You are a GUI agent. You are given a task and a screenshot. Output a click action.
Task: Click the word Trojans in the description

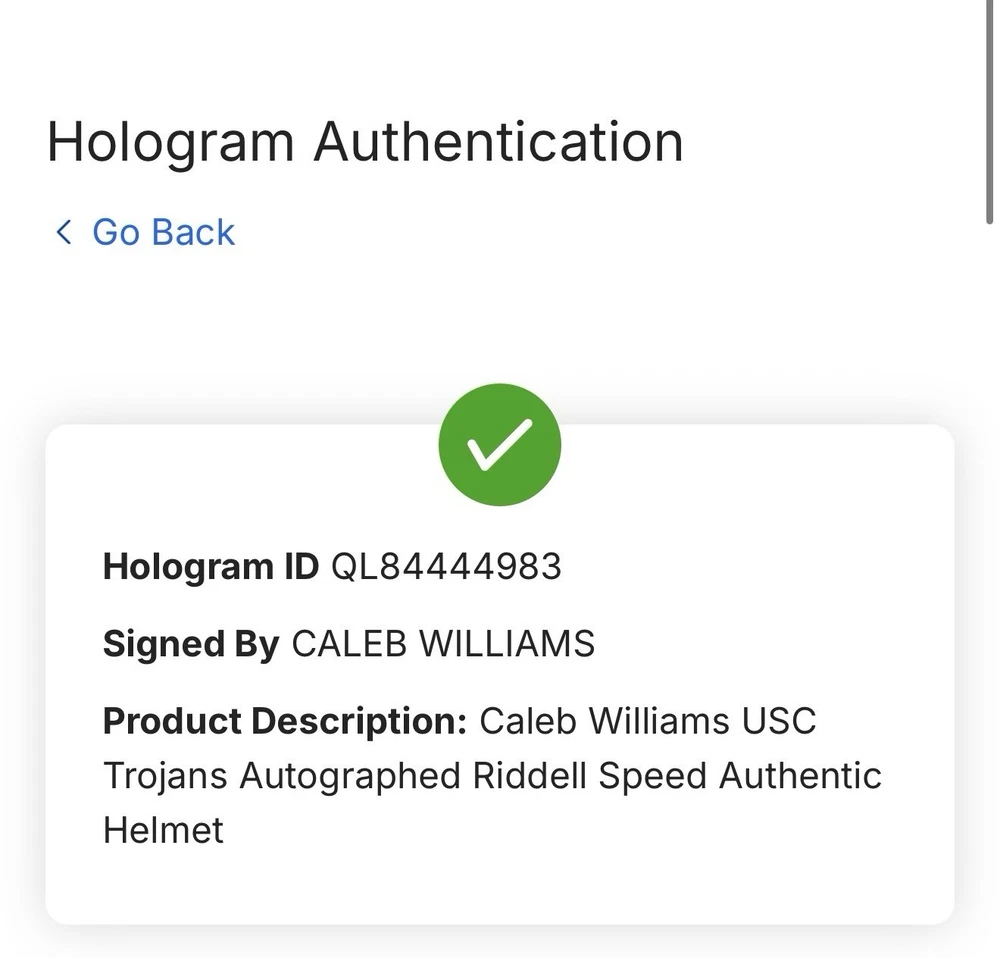pos(165,775)
